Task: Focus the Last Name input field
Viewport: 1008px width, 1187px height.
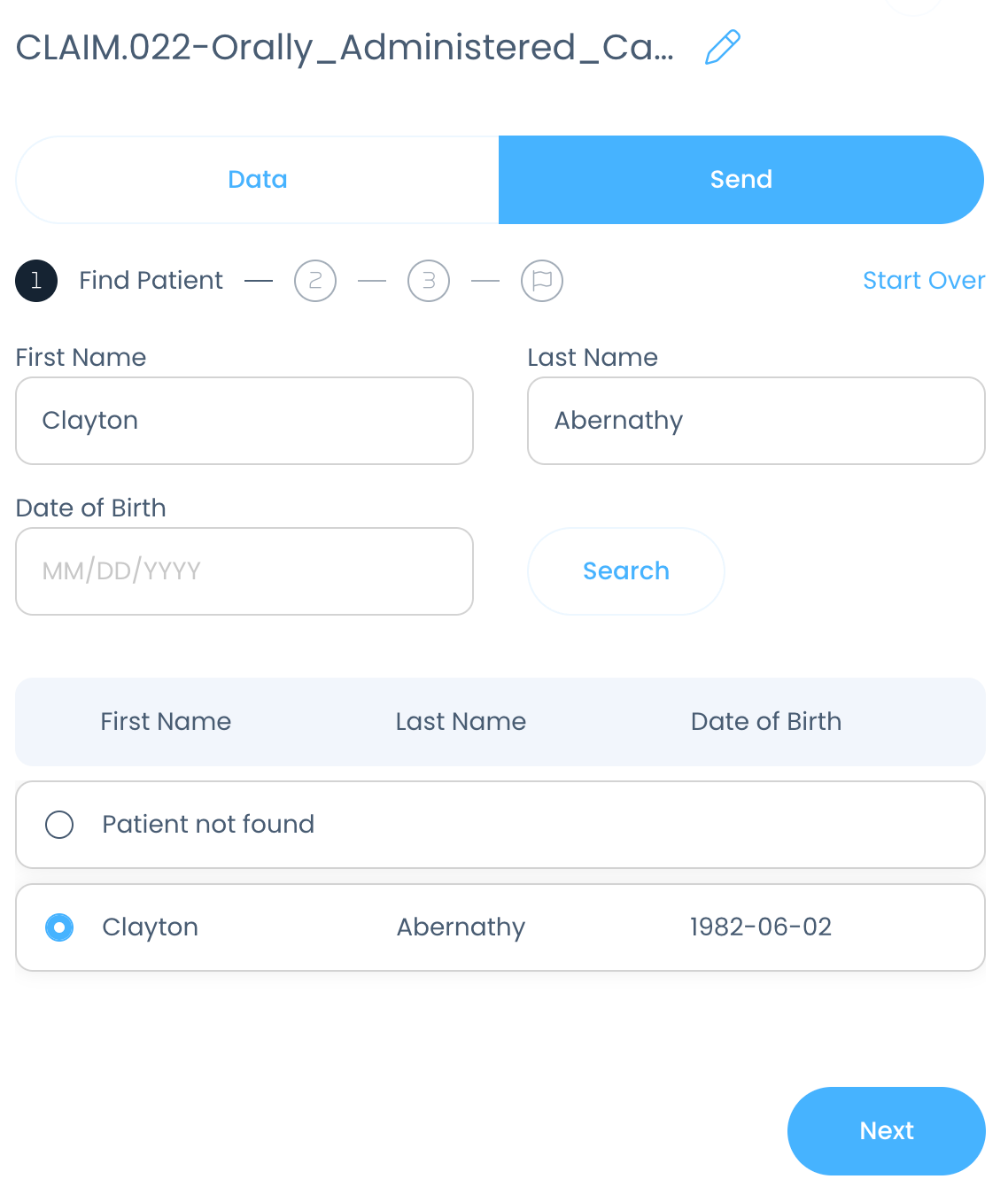Action: point(756,421)
